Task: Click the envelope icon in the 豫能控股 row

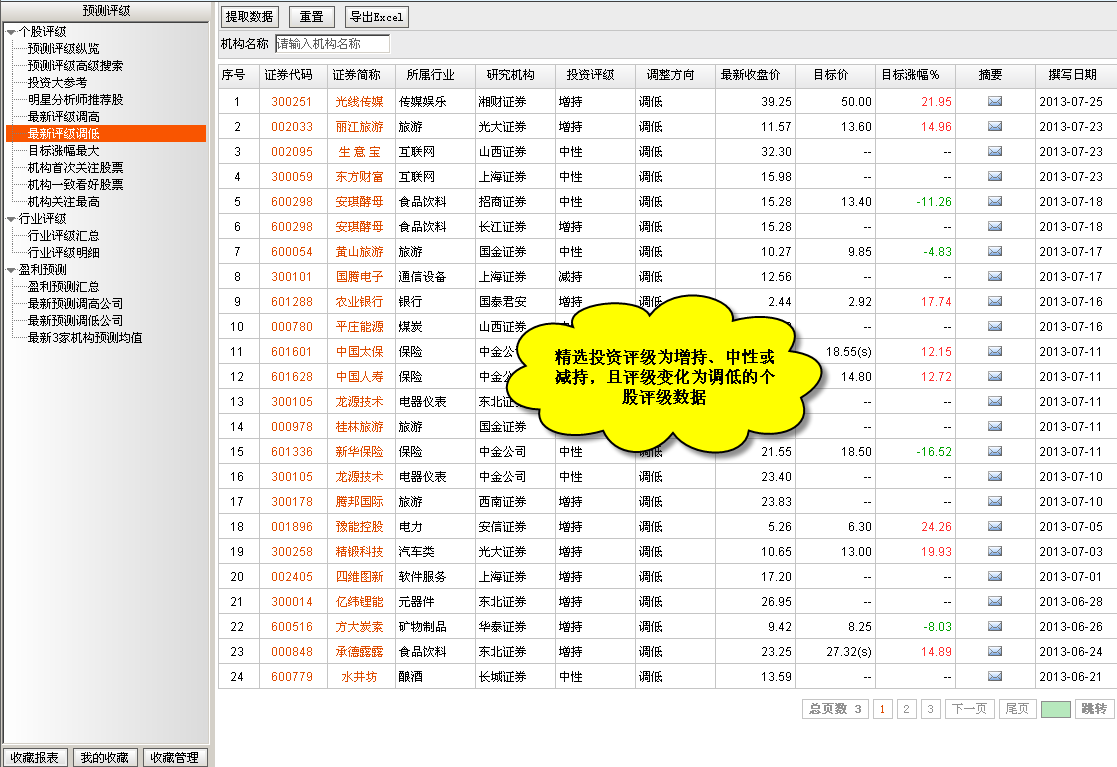Action: (x=994, y=527)
